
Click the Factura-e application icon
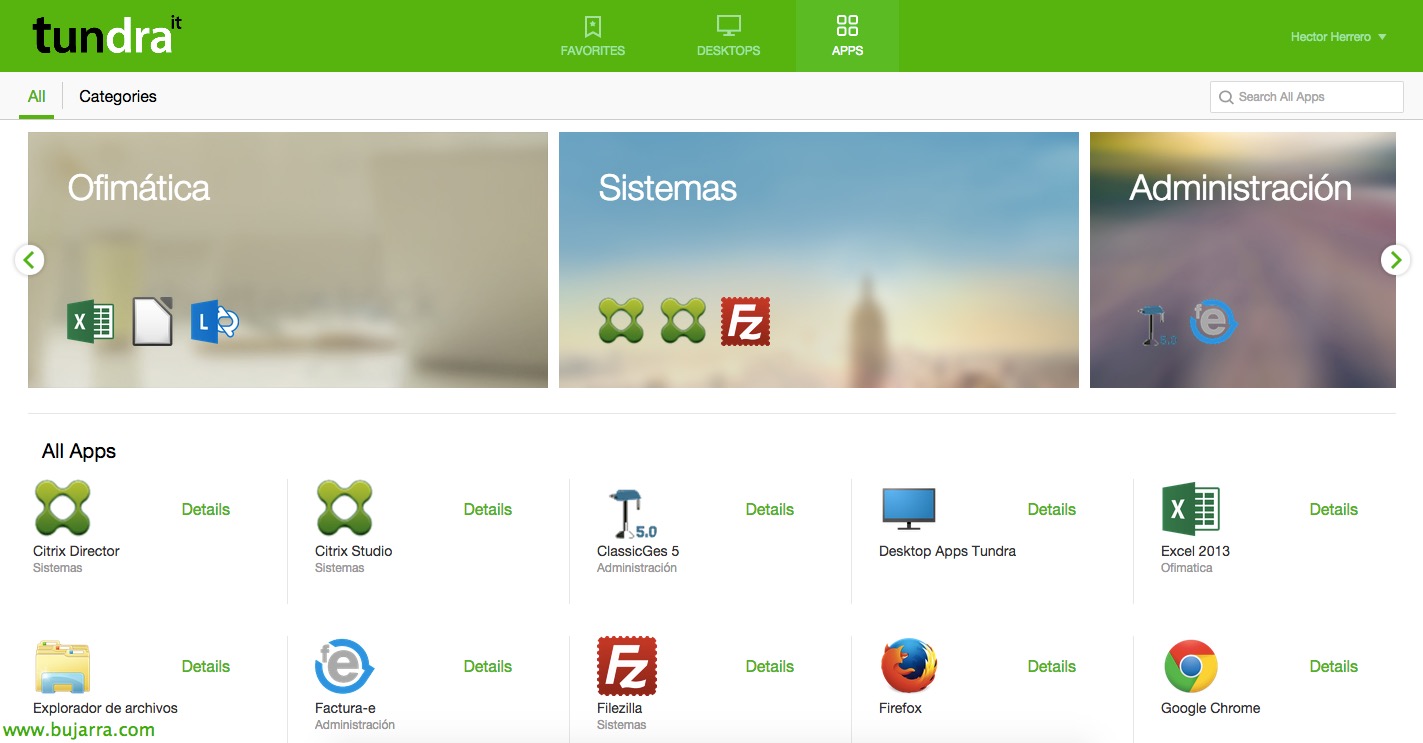(x=344, y=666)
